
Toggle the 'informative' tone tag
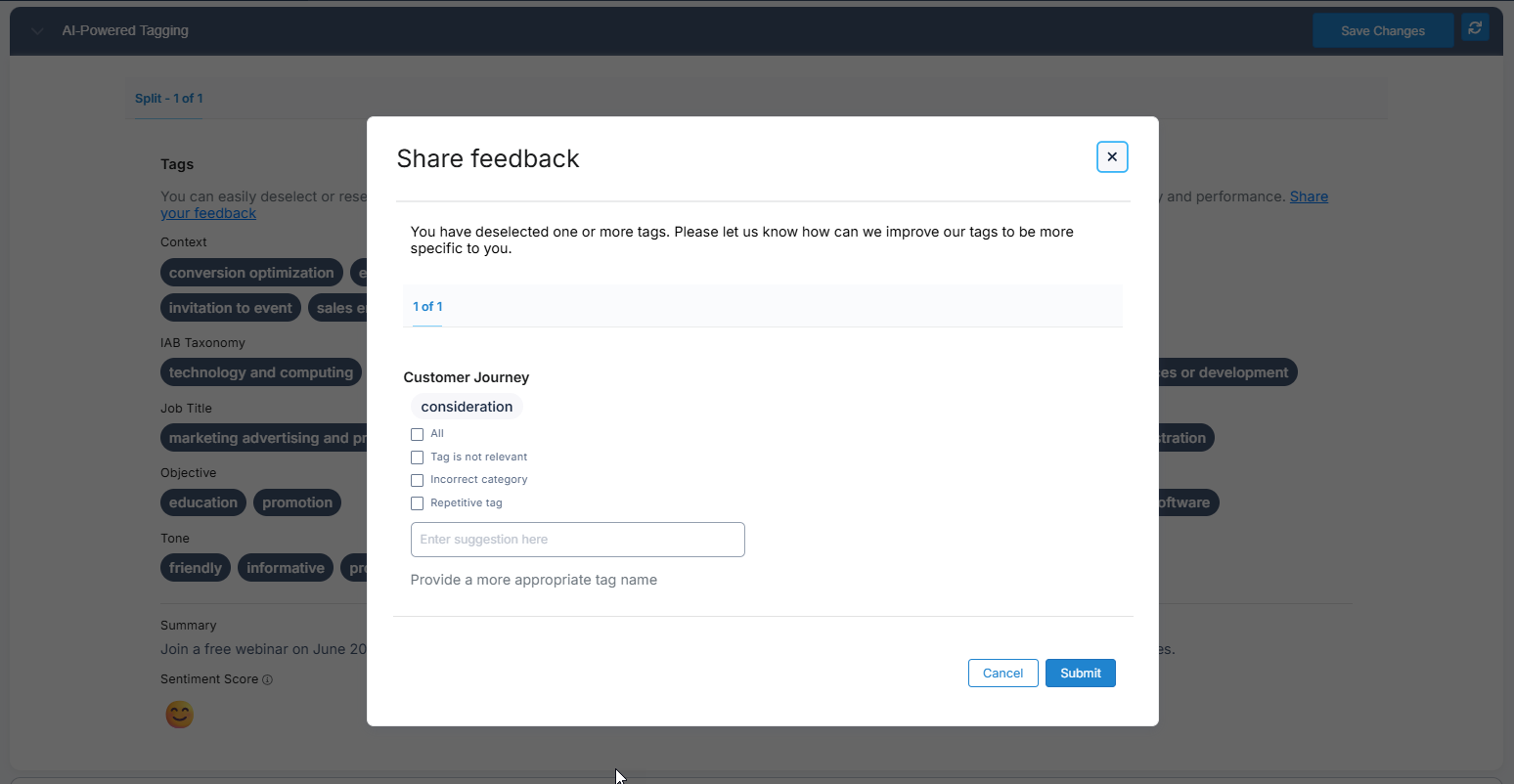[x=285, y=568]
